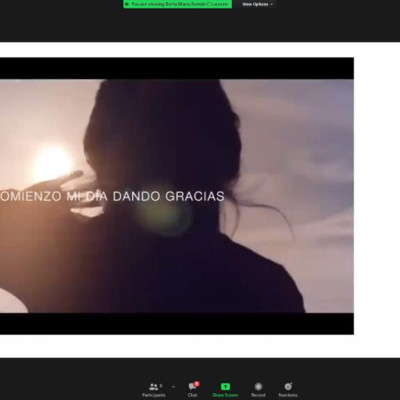Click the Chat speech bubble icon
400x400 pixels.
pos(192,387)
